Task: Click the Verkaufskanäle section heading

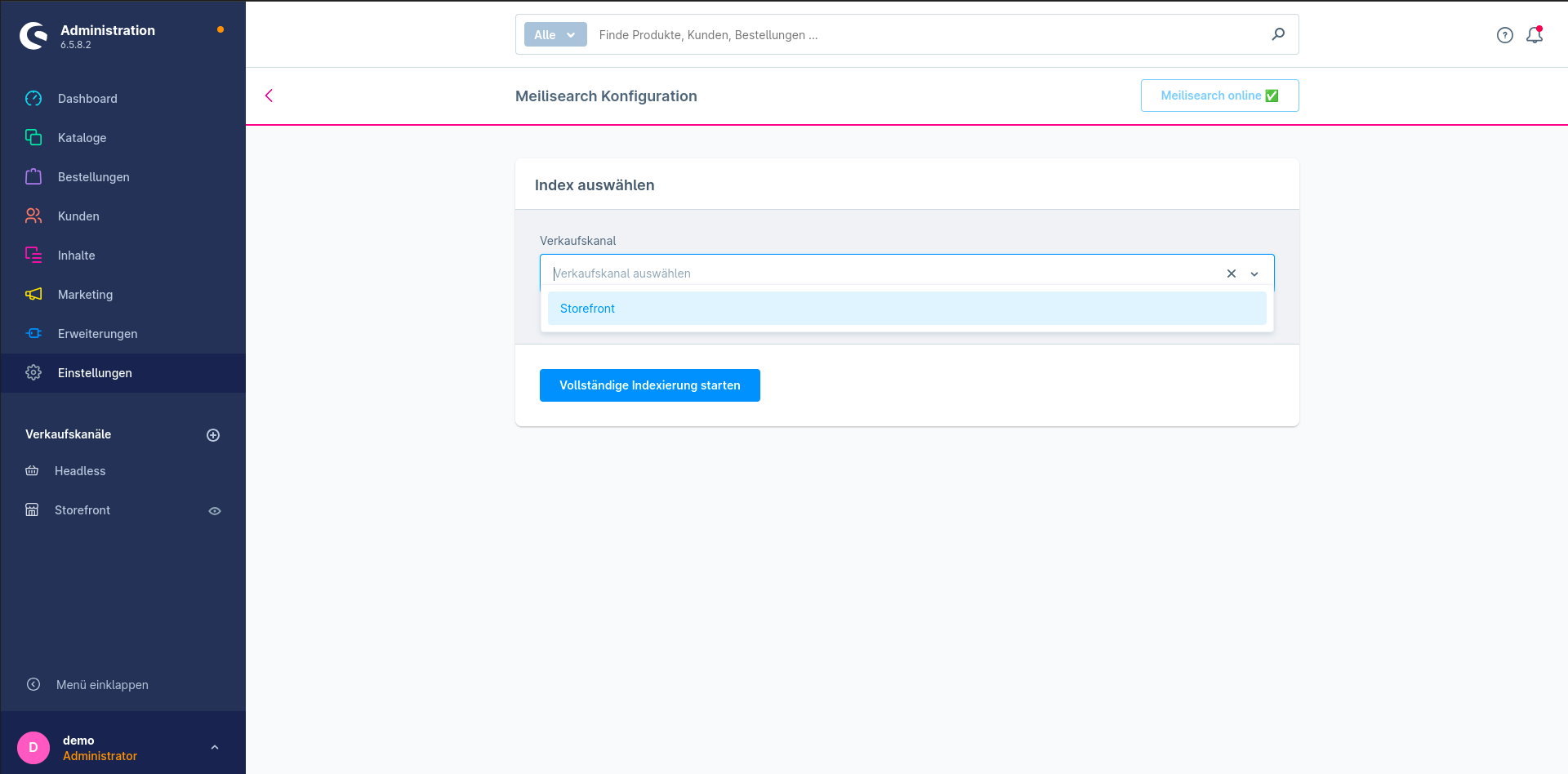Action: (68, 434)
